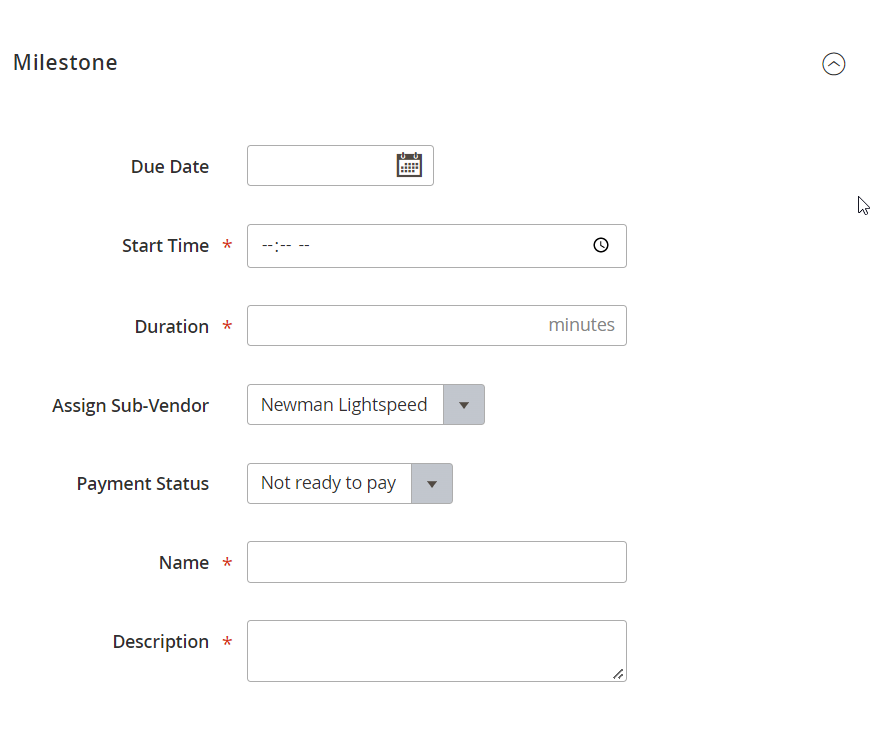Click the Duration label
Image resolution: width=895 pixels, height=736 pixels.
coord(171,327)
